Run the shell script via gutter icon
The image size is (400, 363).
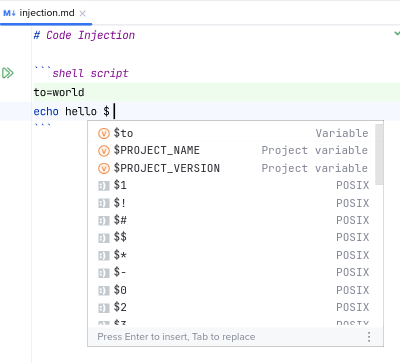click(x=8, y=73)
